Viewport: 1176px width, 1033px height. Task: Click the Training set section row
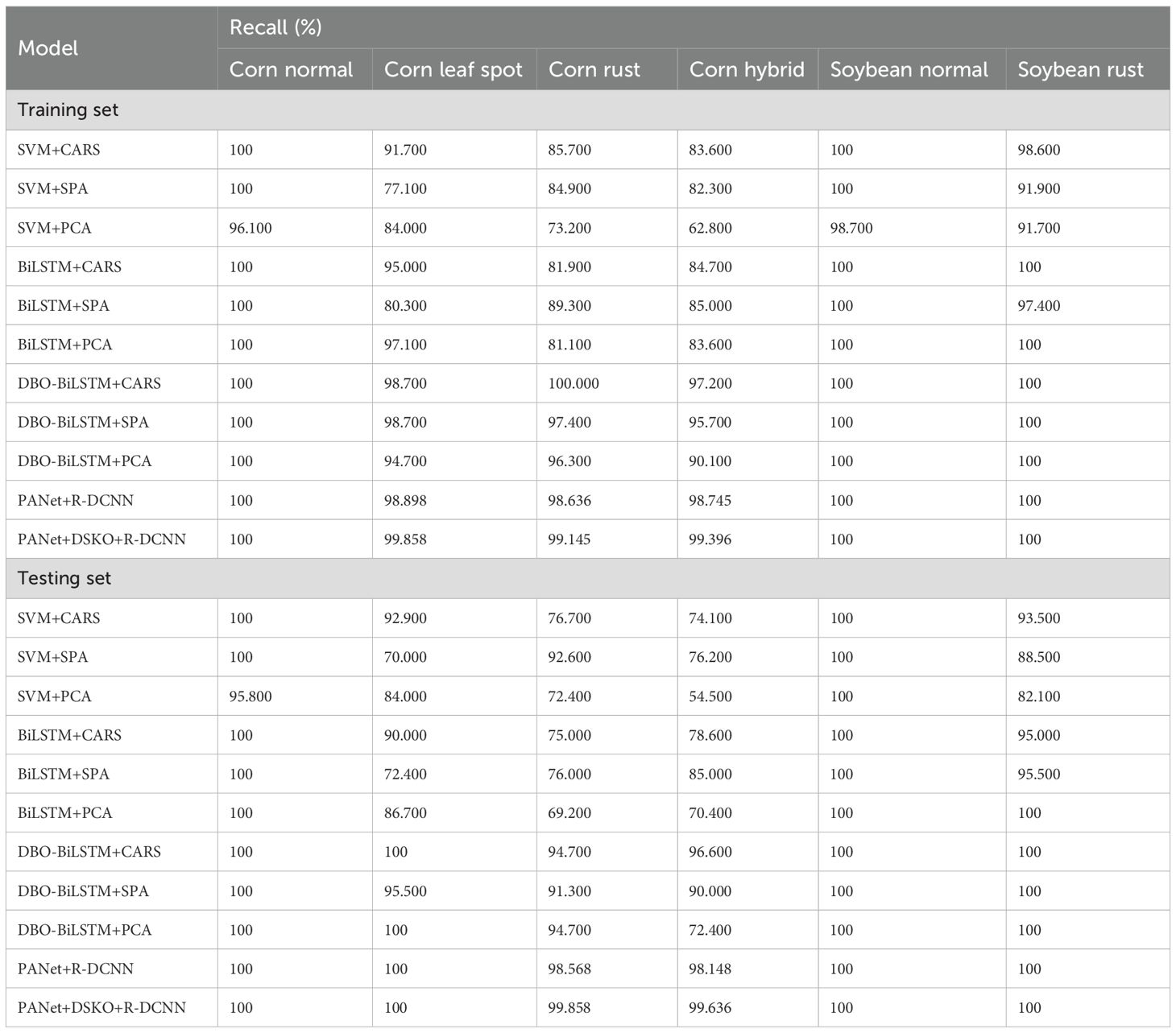[68, 110]
